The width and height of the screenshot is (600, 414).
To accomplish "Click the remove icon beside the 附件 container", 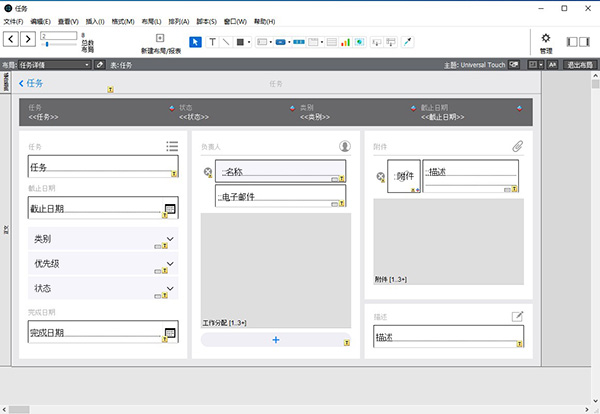I will click(380, 176).
